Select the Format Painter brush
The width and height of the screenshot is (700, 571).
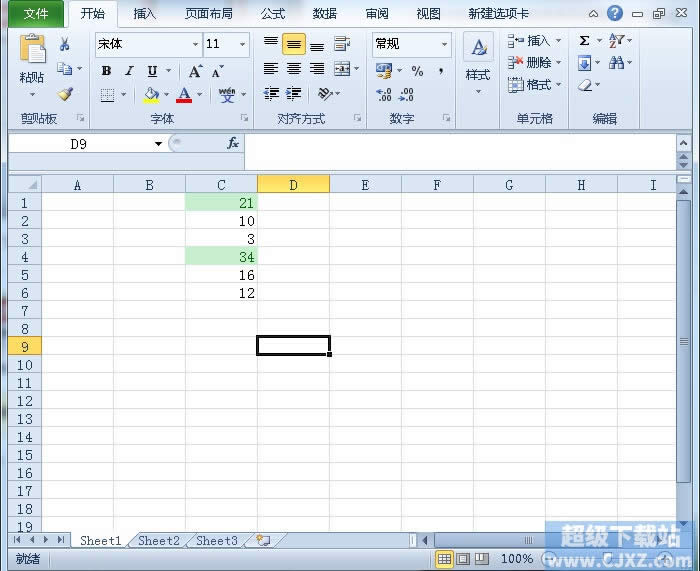pyautogui.click(x=65, y=94)
